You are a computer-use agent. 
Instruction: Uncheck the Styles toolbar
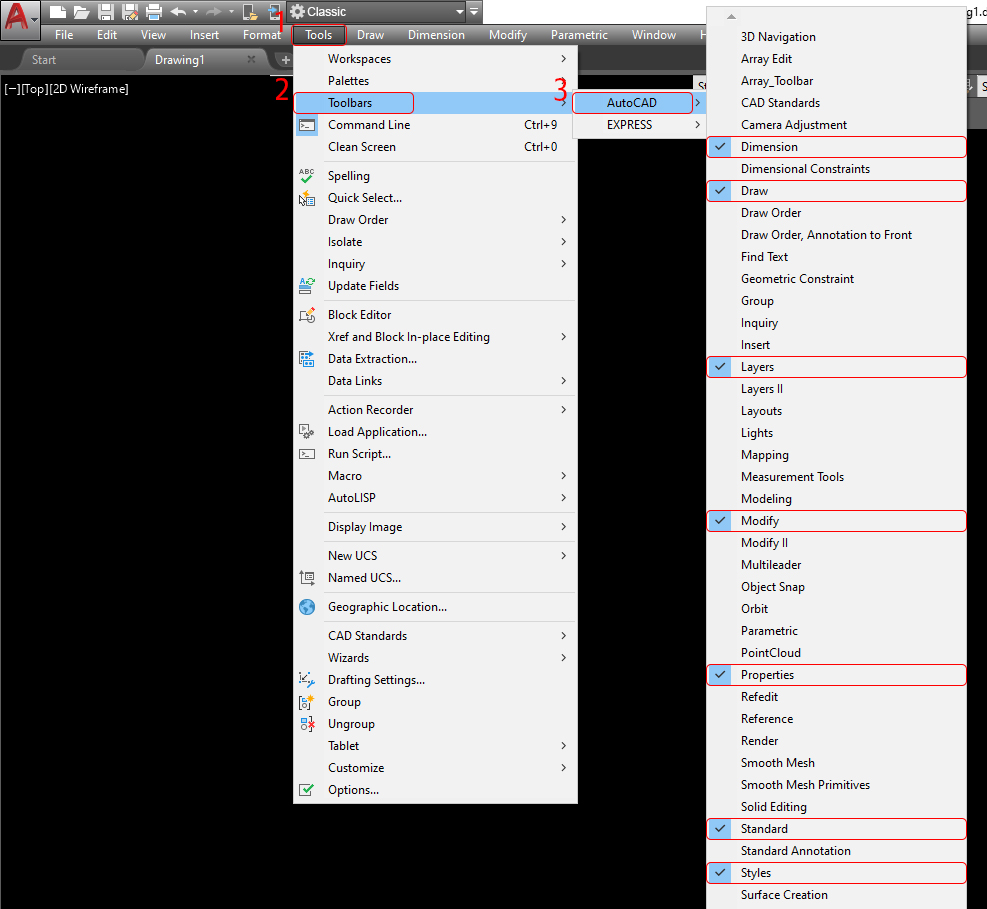pos(836,873)
